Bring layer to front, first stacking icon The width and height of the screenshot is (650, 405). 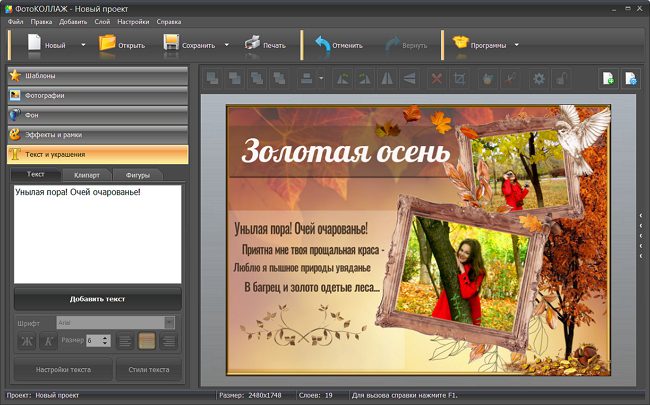coord(213,78)
